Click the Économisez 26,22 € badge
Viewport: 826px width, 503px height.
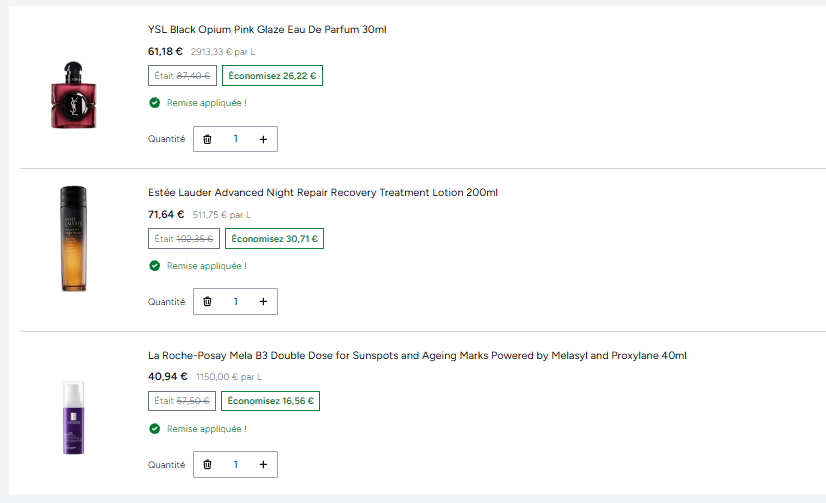272,76
